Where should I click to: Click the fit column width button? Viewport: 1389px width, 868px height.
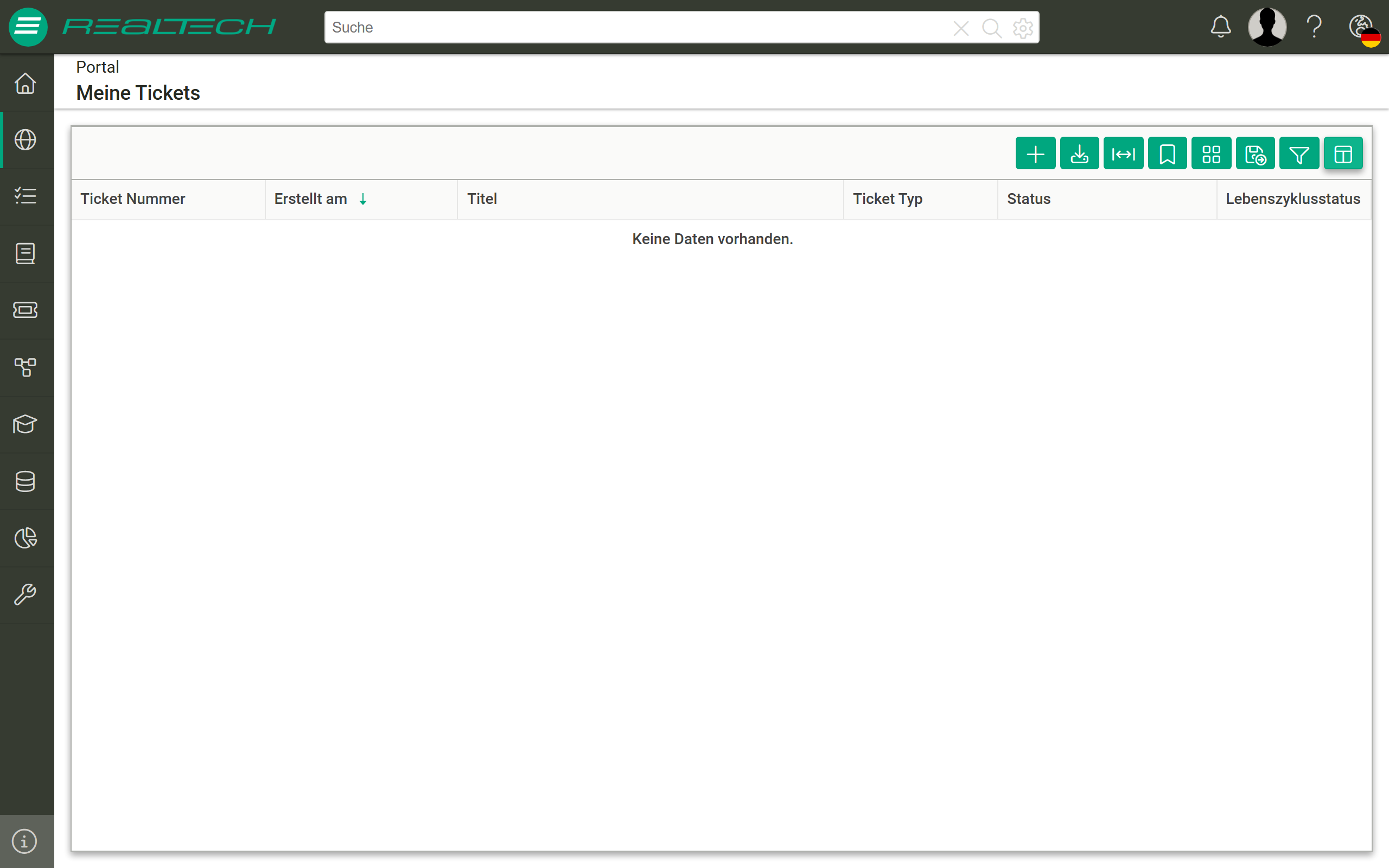1123,154
